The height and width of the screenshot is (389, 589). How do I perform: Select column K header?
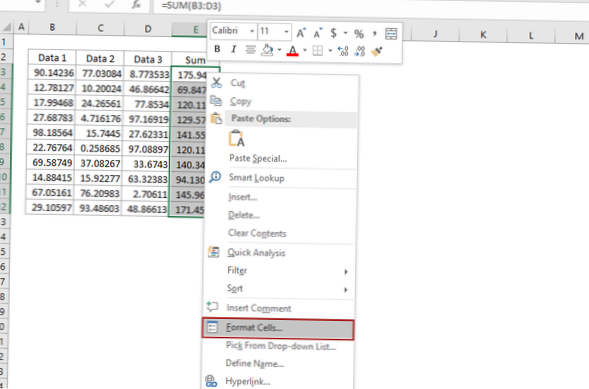483,35
